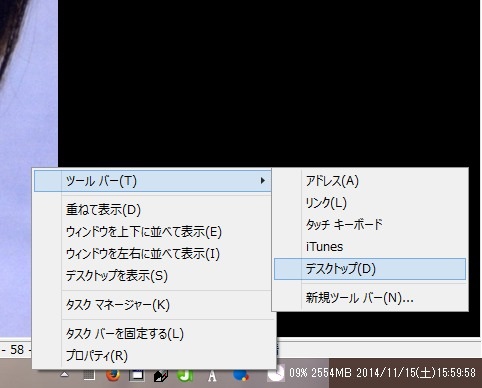Image resolution: width=482 pixels, height=388 pixels.
Task: Click the Firefox icon in the taskbar tray
Action: (x=113, y=376)
